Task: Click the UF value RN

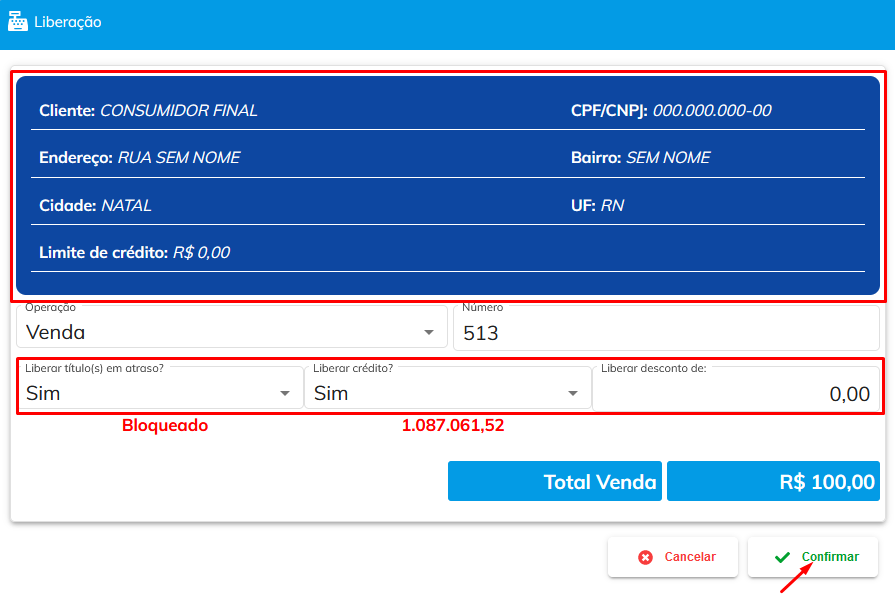Action: 612,205
